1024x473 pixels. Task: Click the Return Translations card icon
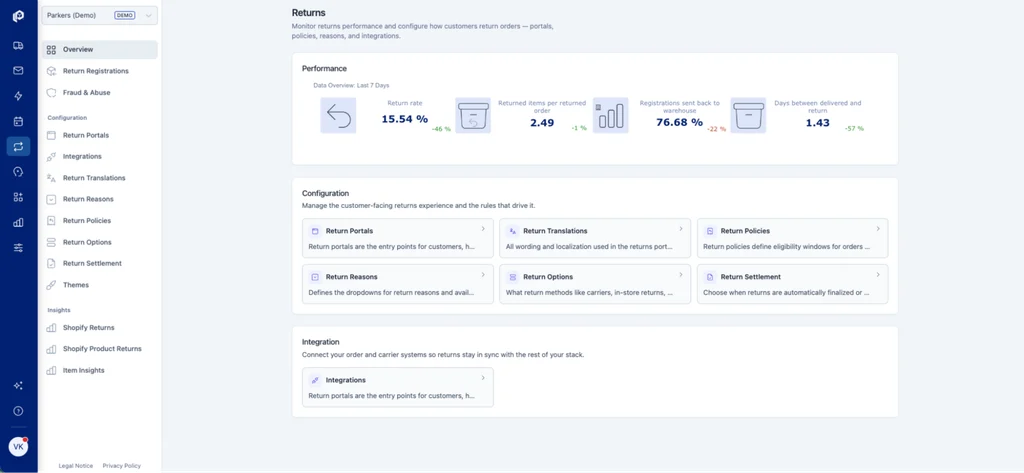[513, 231]
